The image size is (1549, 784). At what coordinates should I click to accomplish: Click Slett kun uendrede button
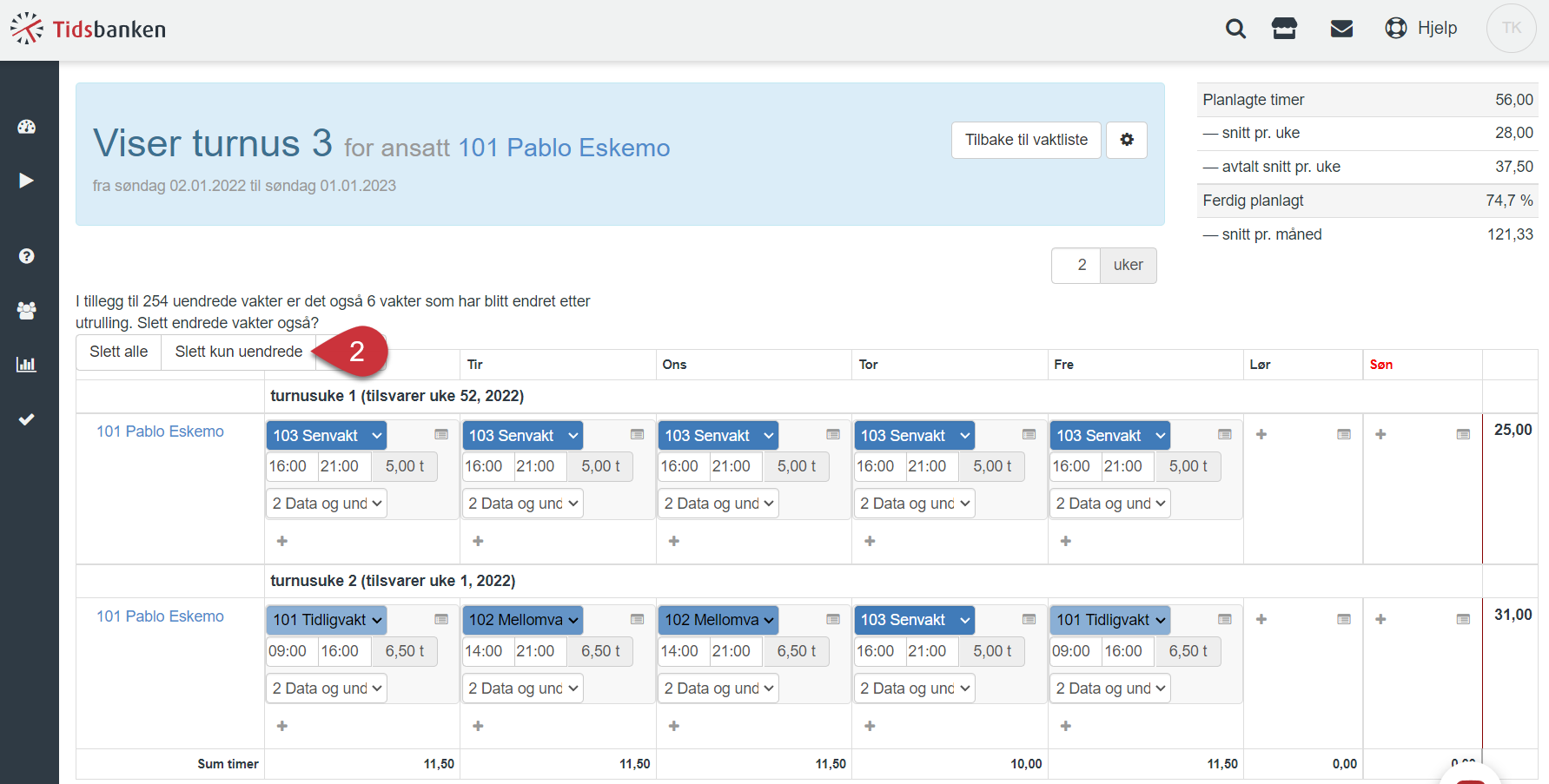tap(239, 352)
